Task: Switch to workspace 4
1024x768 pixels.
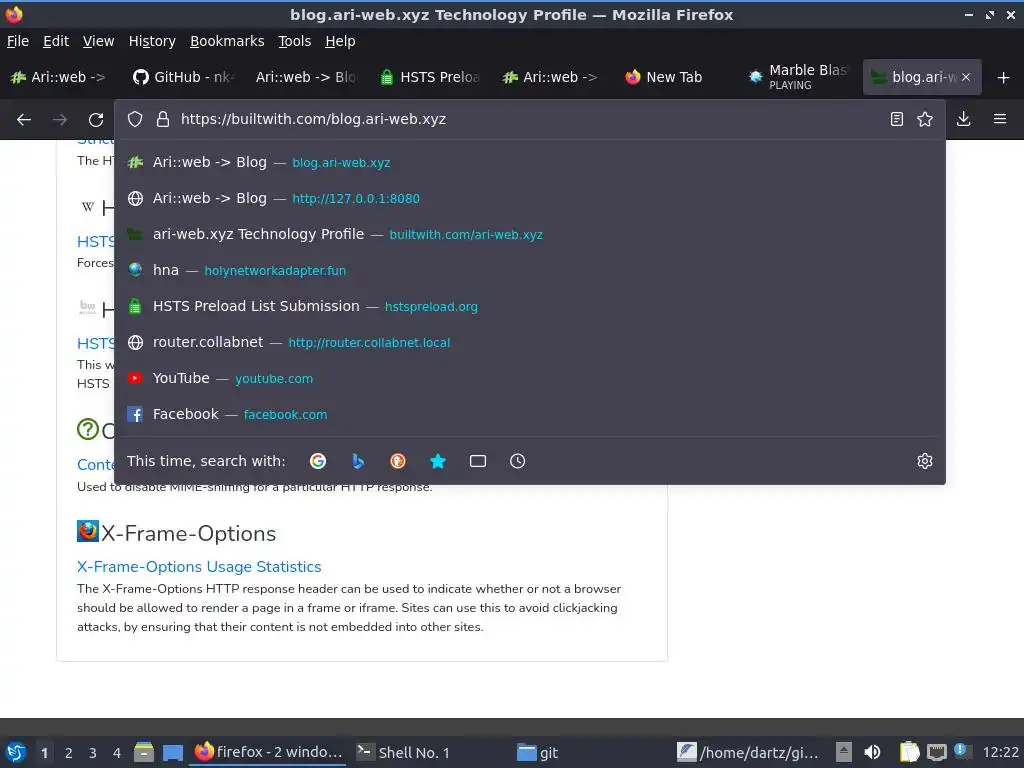Action: (x=117, y=753)
